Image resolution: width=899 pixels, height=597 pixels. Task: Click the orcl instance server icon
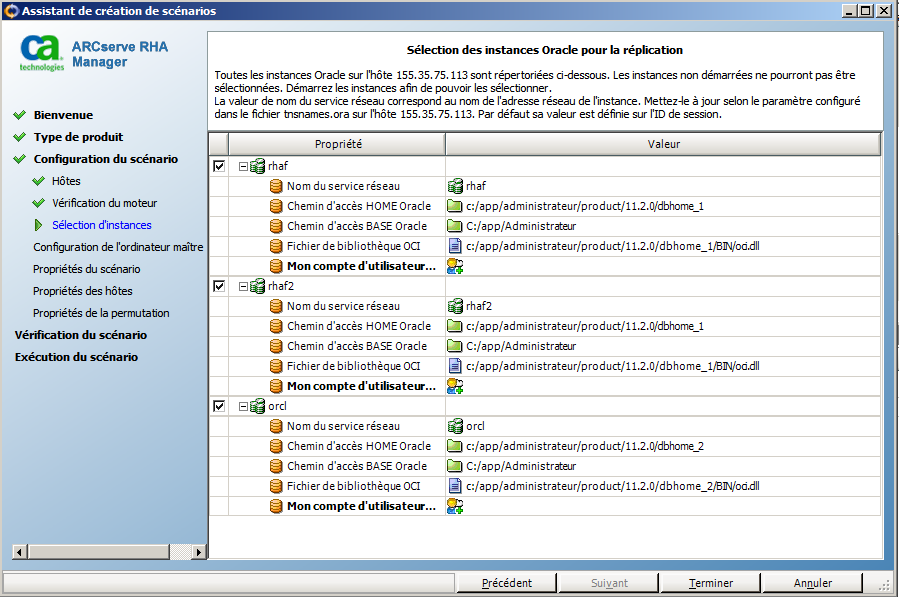click(257, 406)
